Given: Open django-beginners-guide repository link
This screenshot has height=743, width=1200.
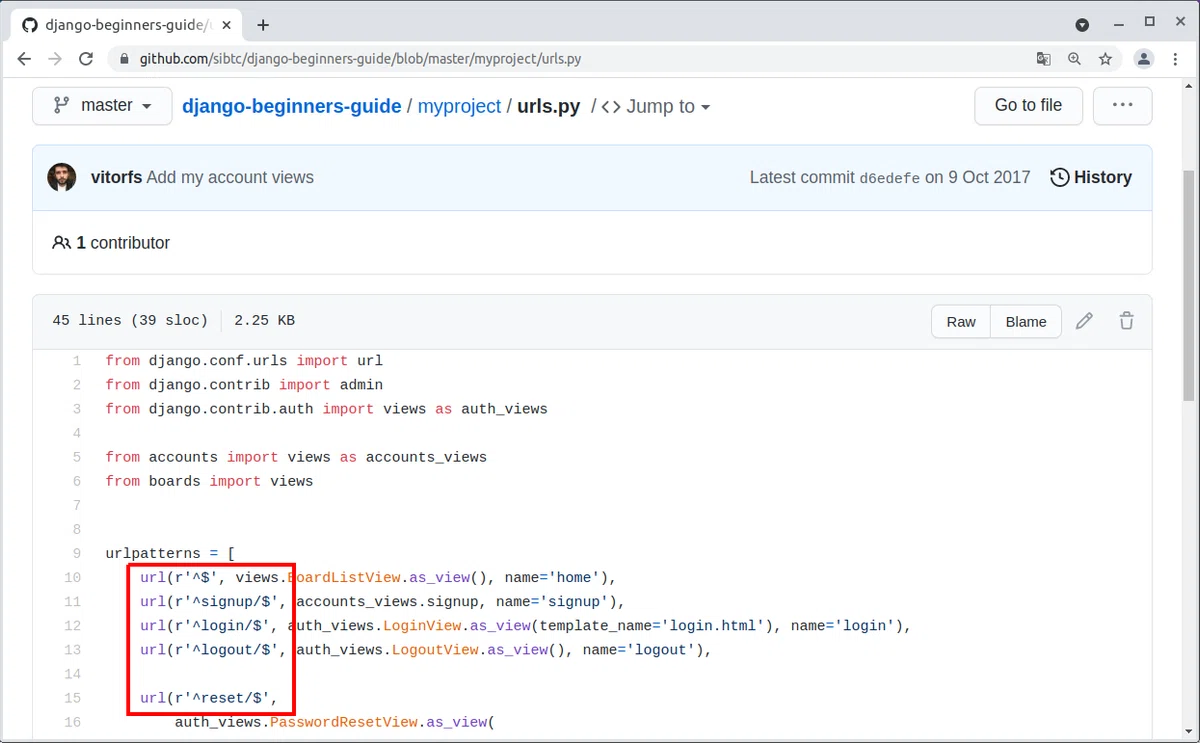Looking at the screenshot, I should 291,106.
